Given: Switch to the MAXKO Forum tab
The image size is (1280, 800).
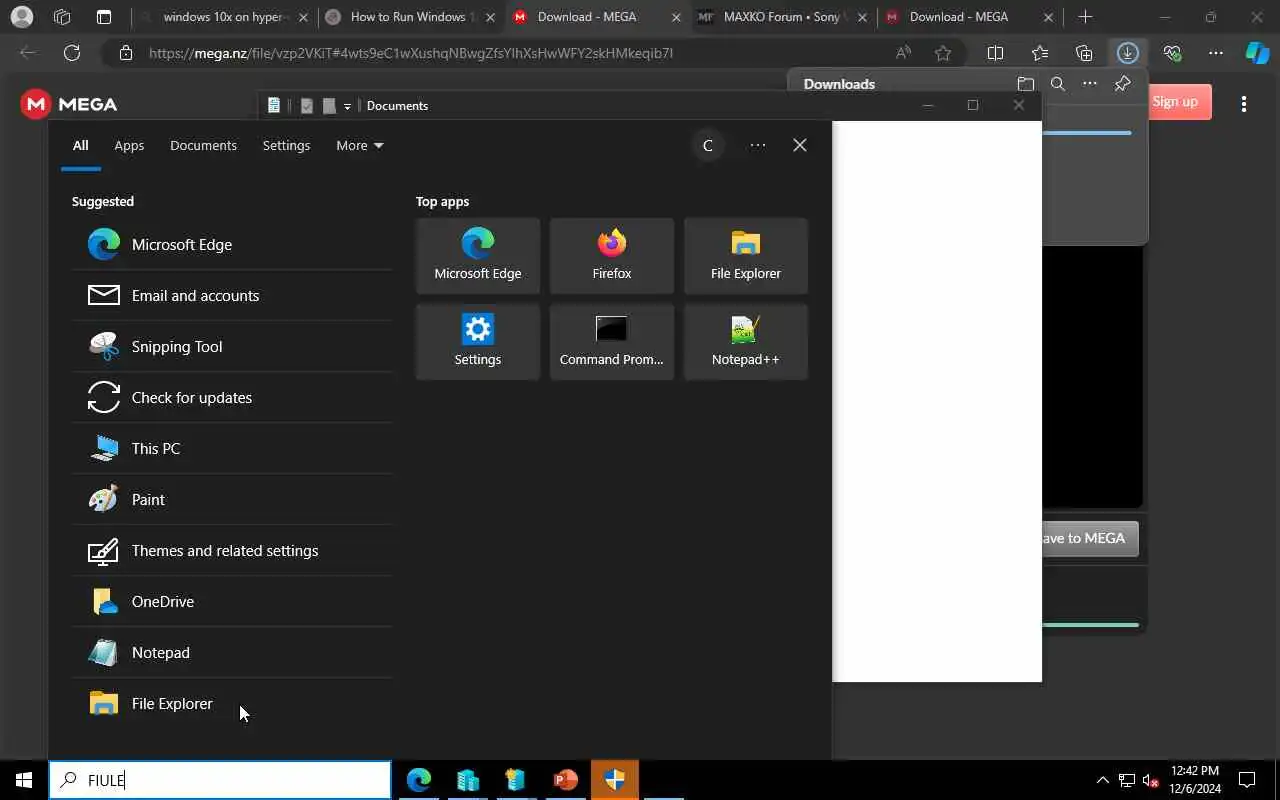Looking at the screenshot, I should coord(783,17).
